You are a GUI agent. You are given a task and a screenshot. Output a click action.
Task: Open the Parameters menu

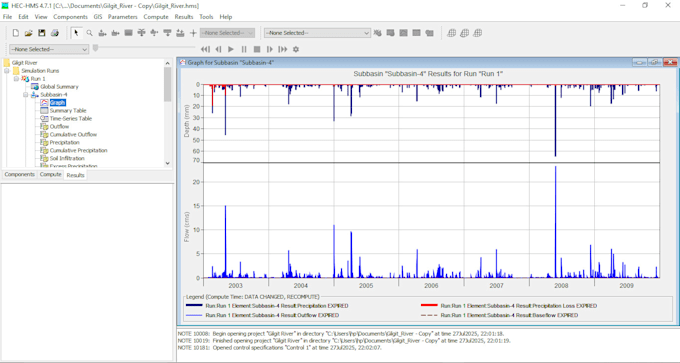coord(123,17)
